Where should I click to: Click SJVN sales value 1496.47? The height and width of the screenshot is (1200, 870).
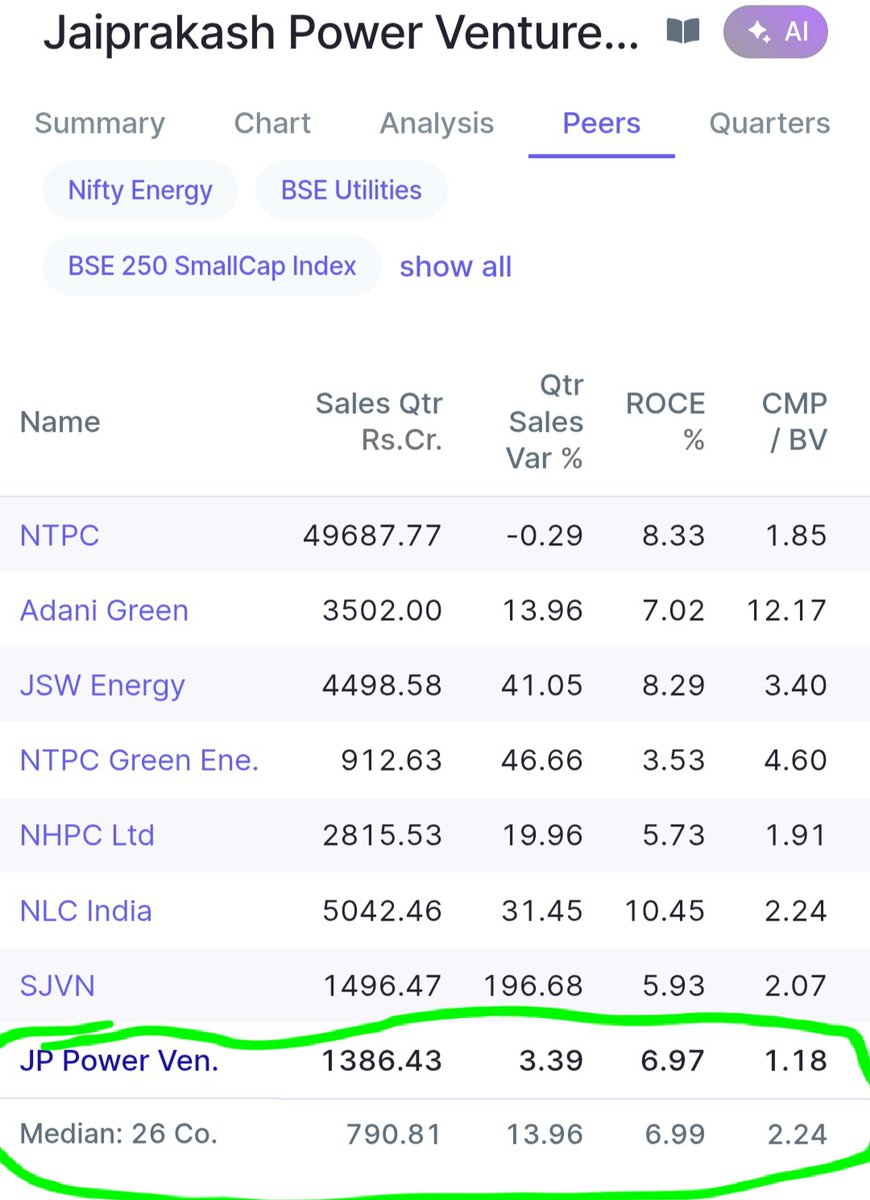382,985
